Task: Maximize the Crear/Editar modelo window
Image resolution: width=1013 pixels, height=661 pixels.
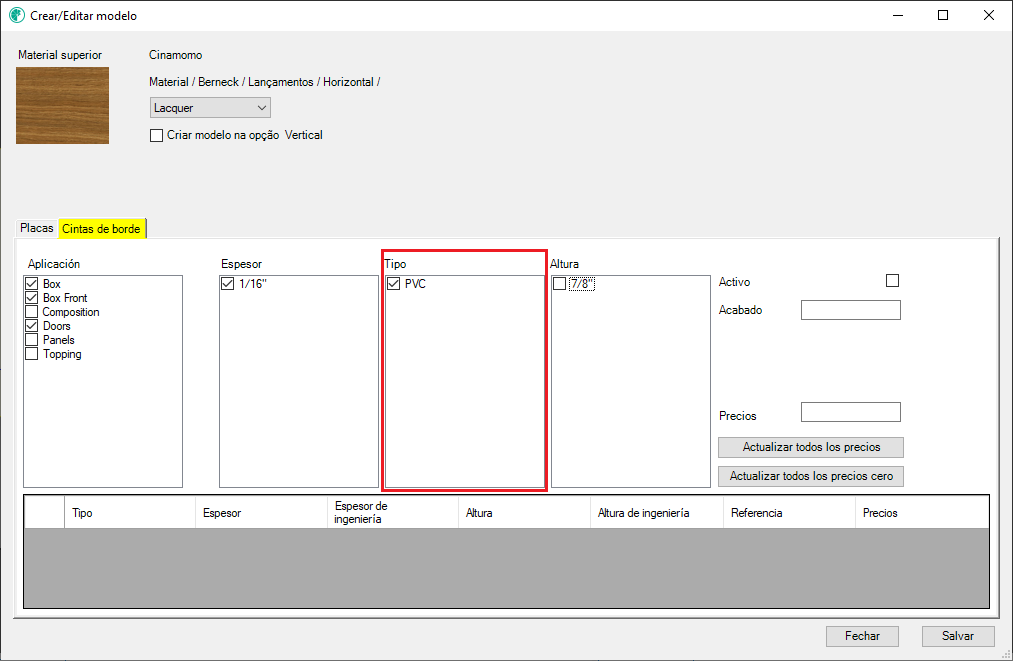Action: pos(943,15)
